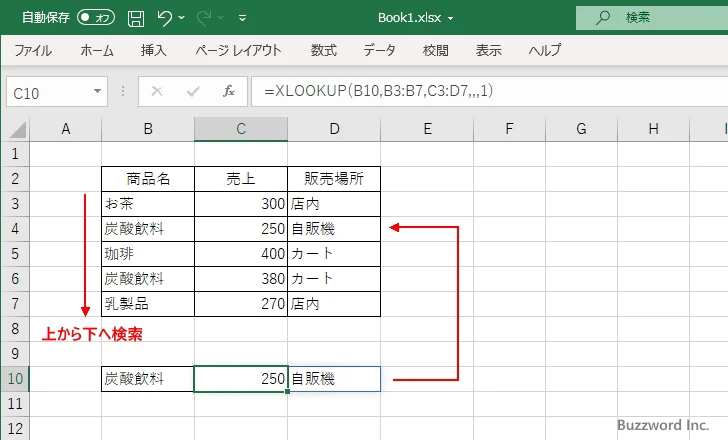Image resolution: width=728 pixels, height=440 pixels.
Task: Click header cell 商品名
Action: [148, 179]
